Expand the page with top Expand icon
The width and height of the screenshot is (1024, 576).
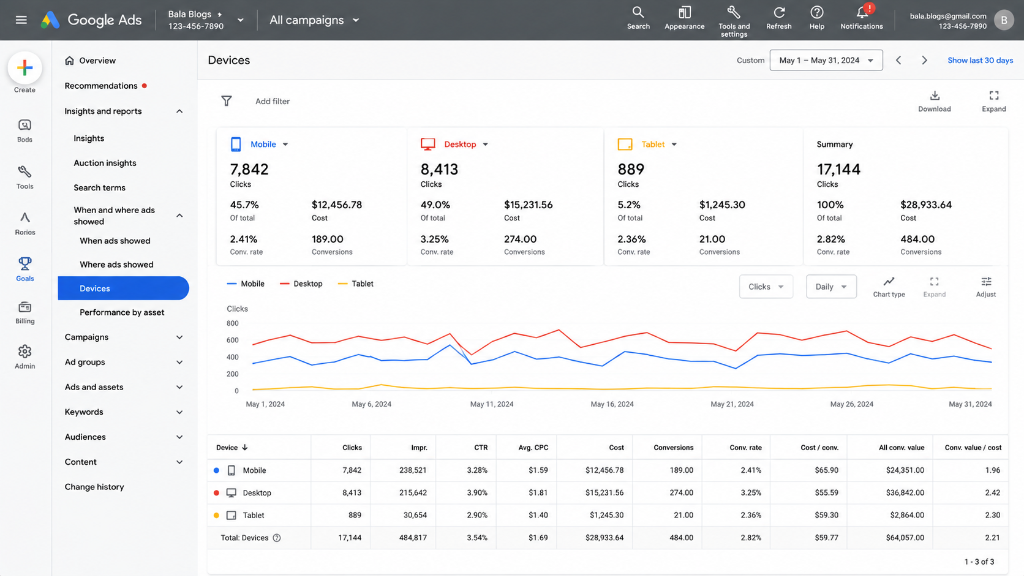coord(993,101)
